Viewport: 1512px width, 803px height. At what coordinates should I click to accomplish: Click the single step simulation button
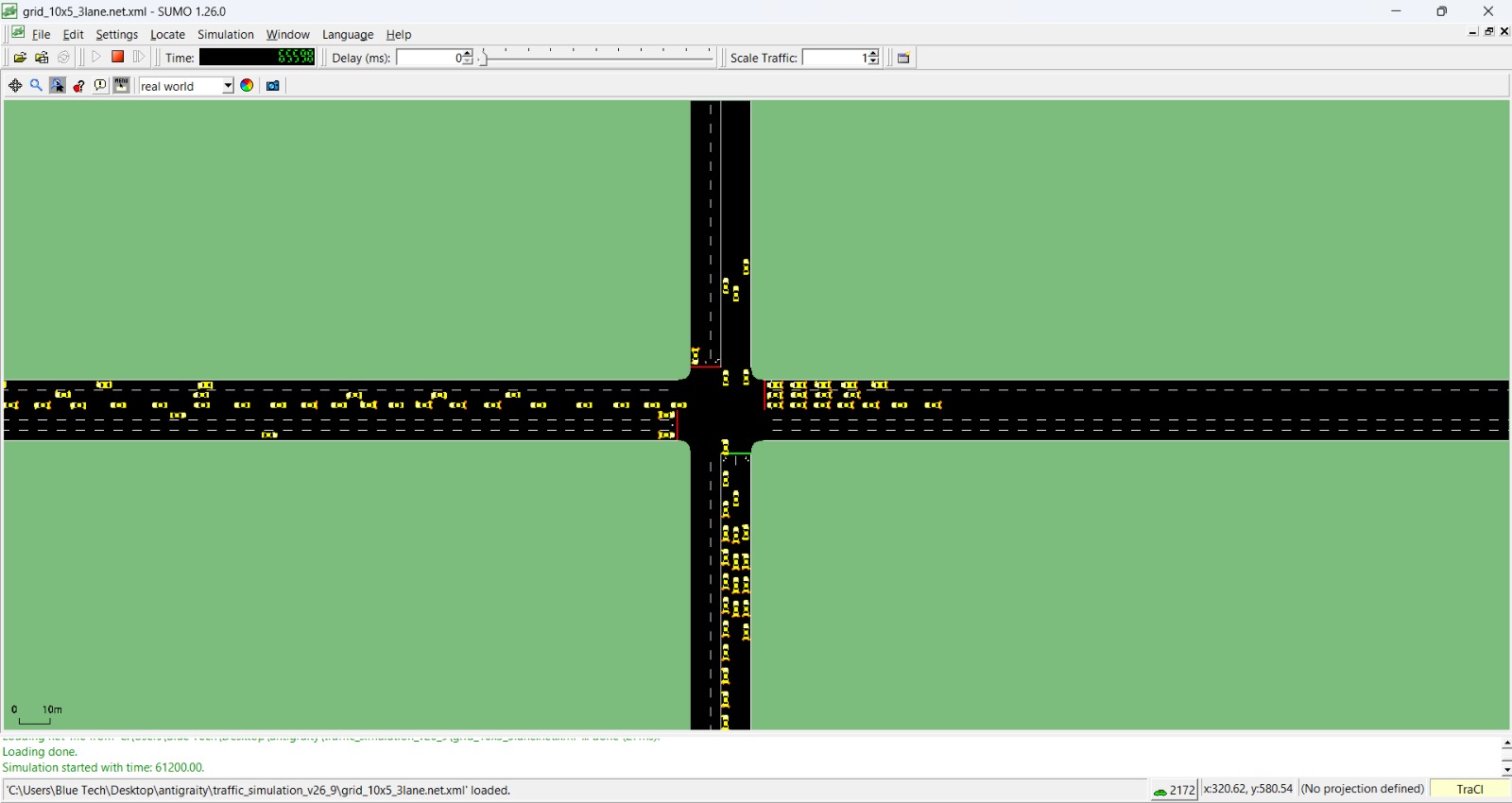pos(139,57)
